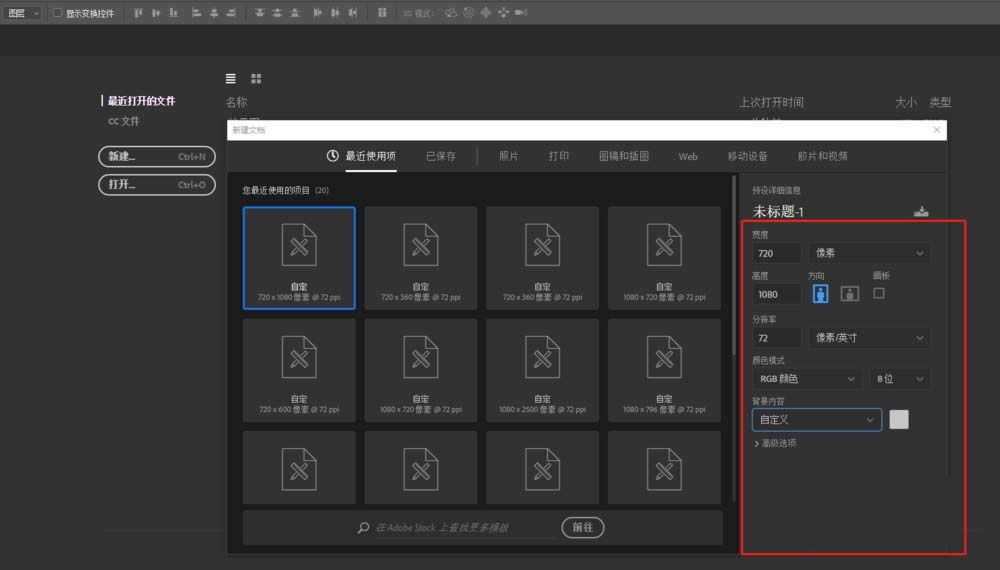
Task: Click the background color swatch
Action: 899,420
